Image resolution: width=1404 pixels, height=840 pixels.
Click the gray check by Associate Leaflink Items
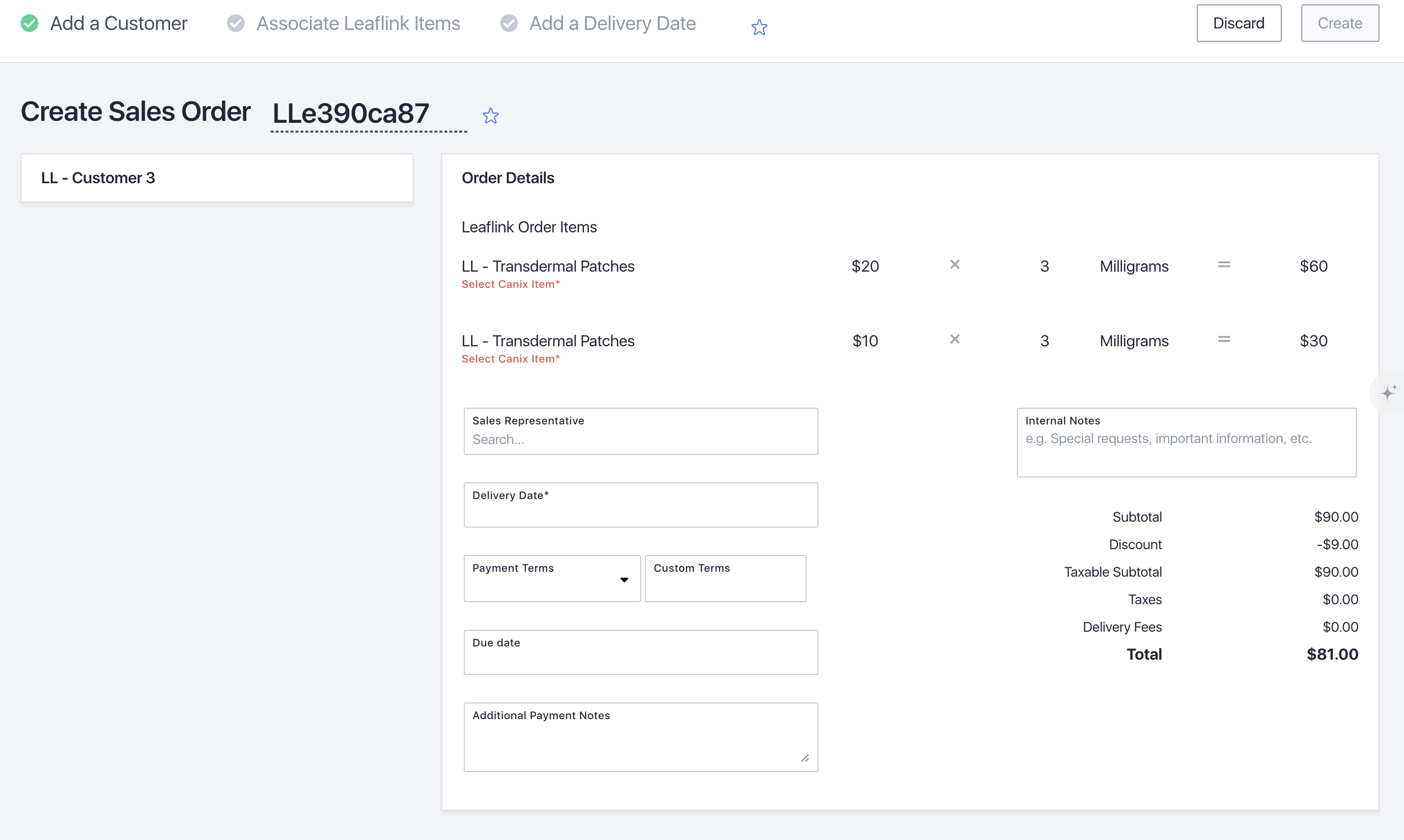point(235,23)
